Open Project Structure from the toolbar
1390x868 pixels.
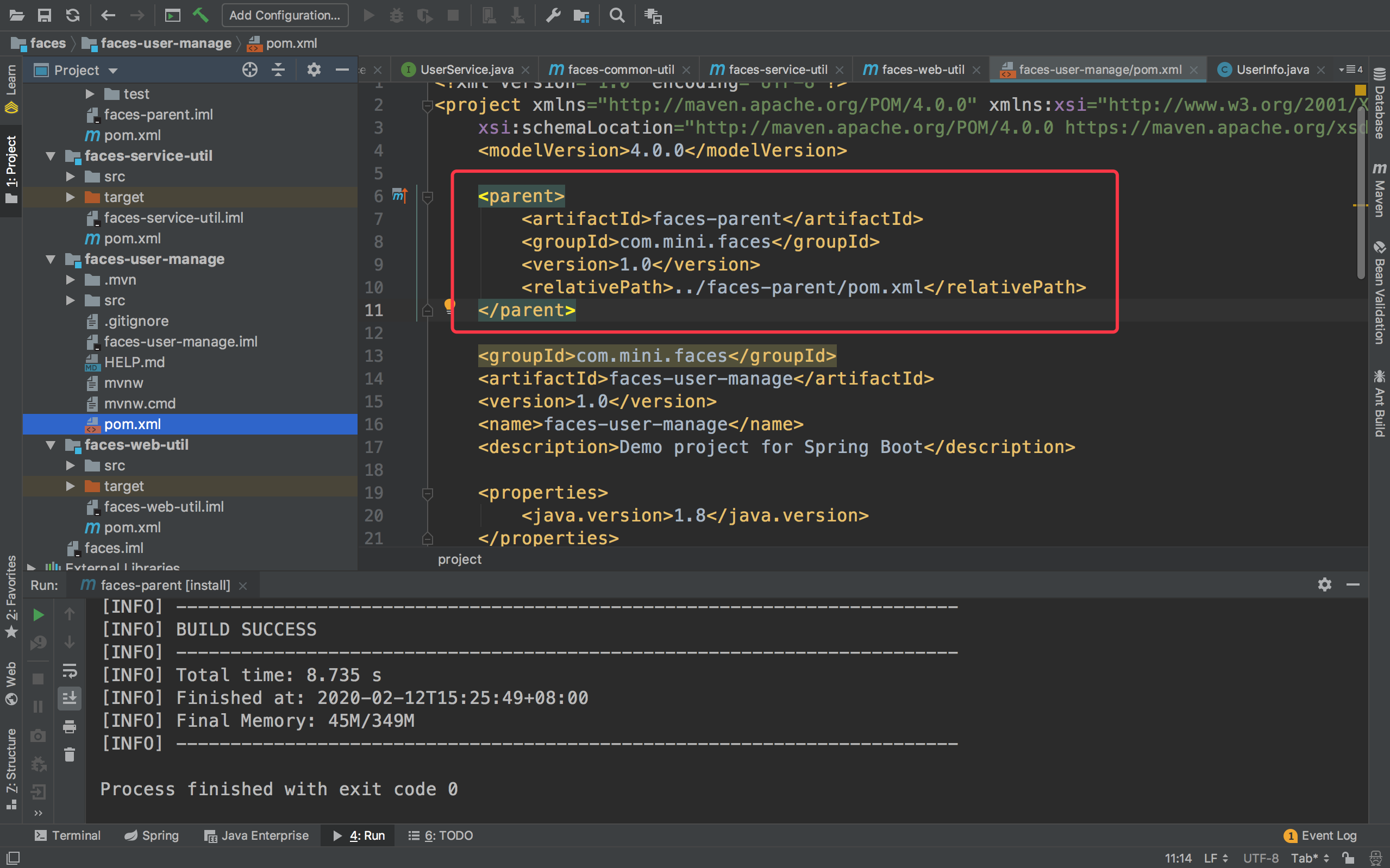coord(581,16)
